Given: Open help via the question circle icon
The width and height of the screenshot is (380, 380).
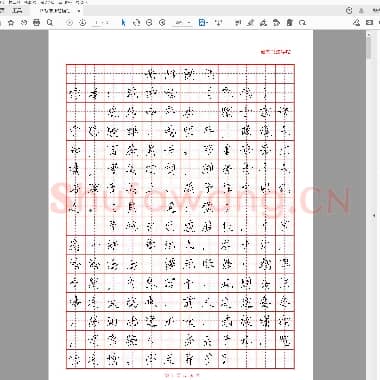Looking at the screenshot, I should (349, 11).
